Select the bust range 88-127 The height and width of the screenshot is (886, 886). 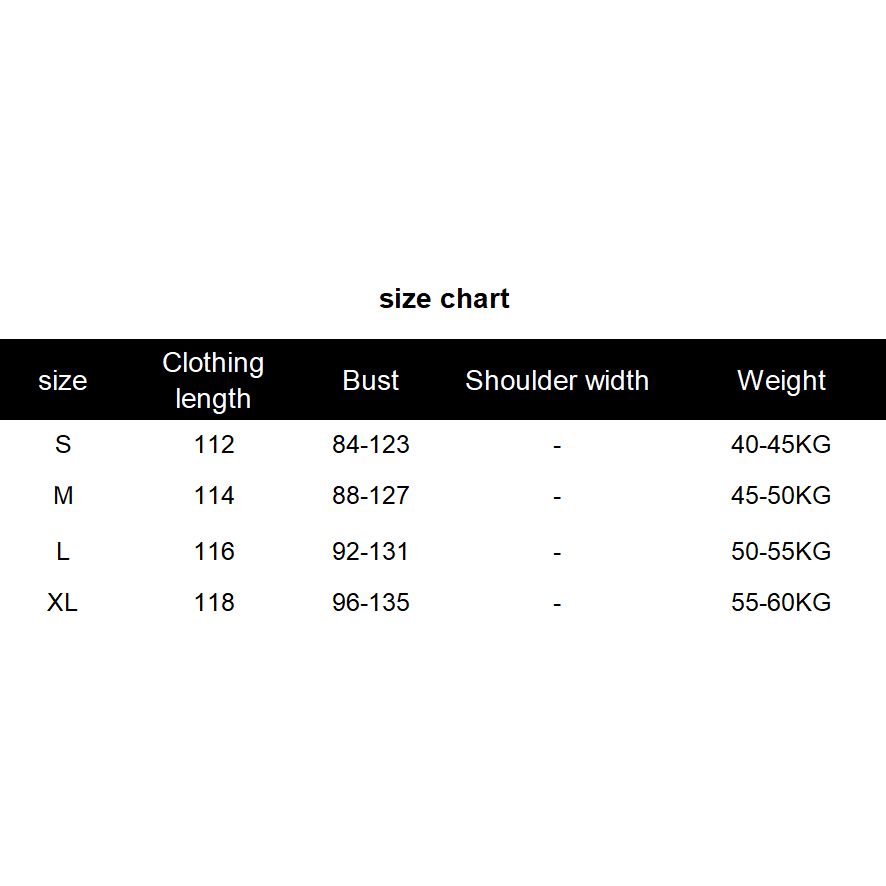371,496
